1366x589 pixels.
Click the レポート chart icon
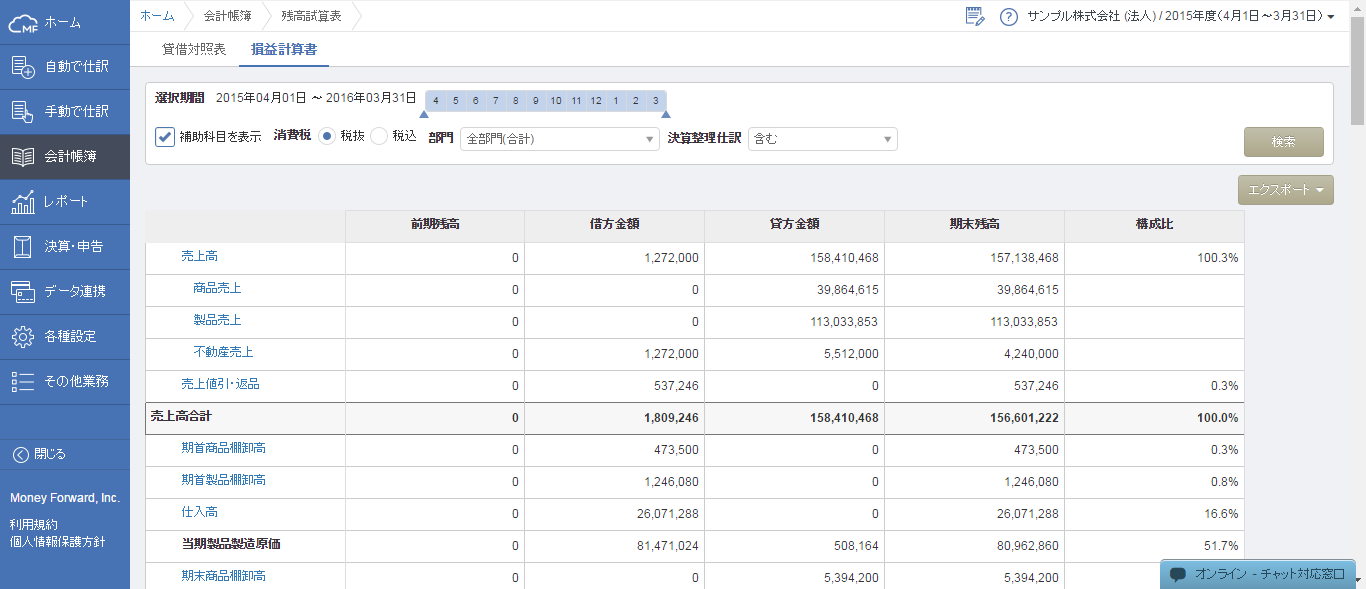[23, 202]
